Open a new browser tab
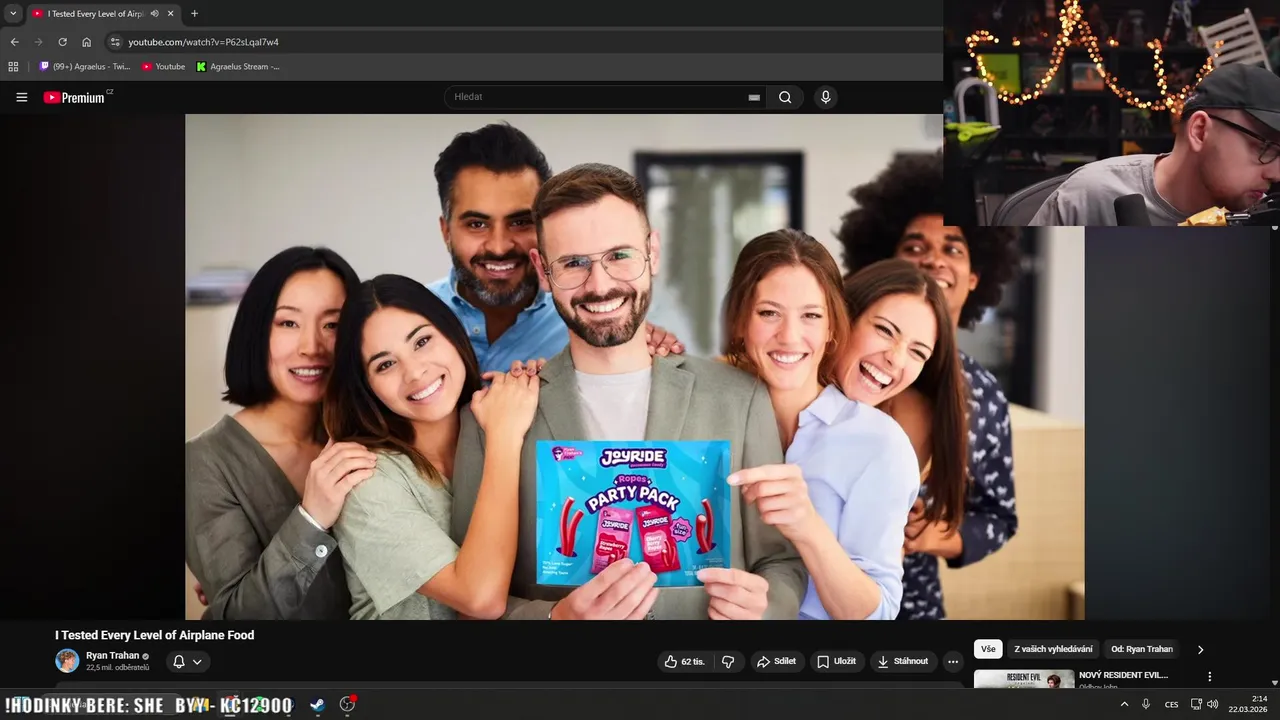Viewport: 1280px width, 720px height. click(x=194, y=14)
